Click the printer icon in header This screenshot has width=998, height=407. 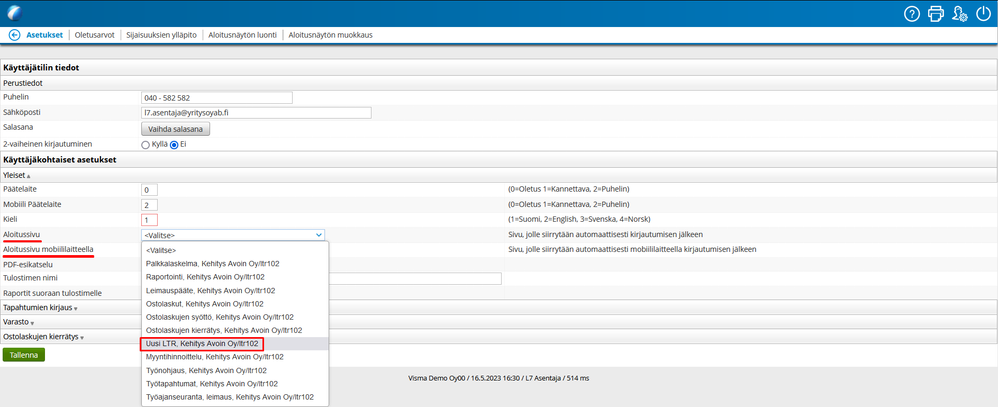936,13
